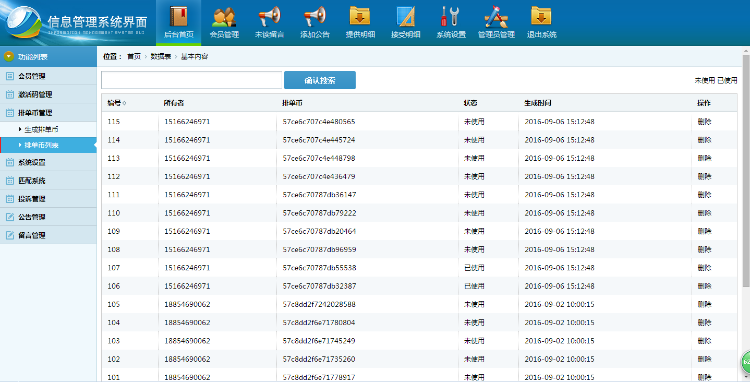Open the 未读留言 megaphone icon

coord(269,17)
